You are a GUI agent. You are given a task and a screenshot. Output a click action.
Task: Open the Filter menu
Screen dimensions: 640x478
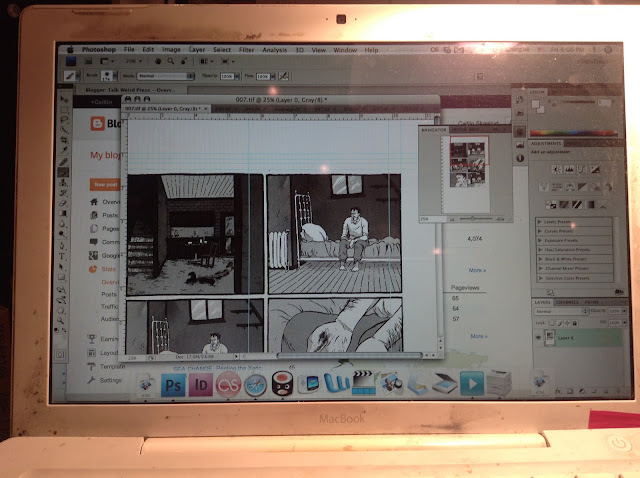(x=246, y=50)
